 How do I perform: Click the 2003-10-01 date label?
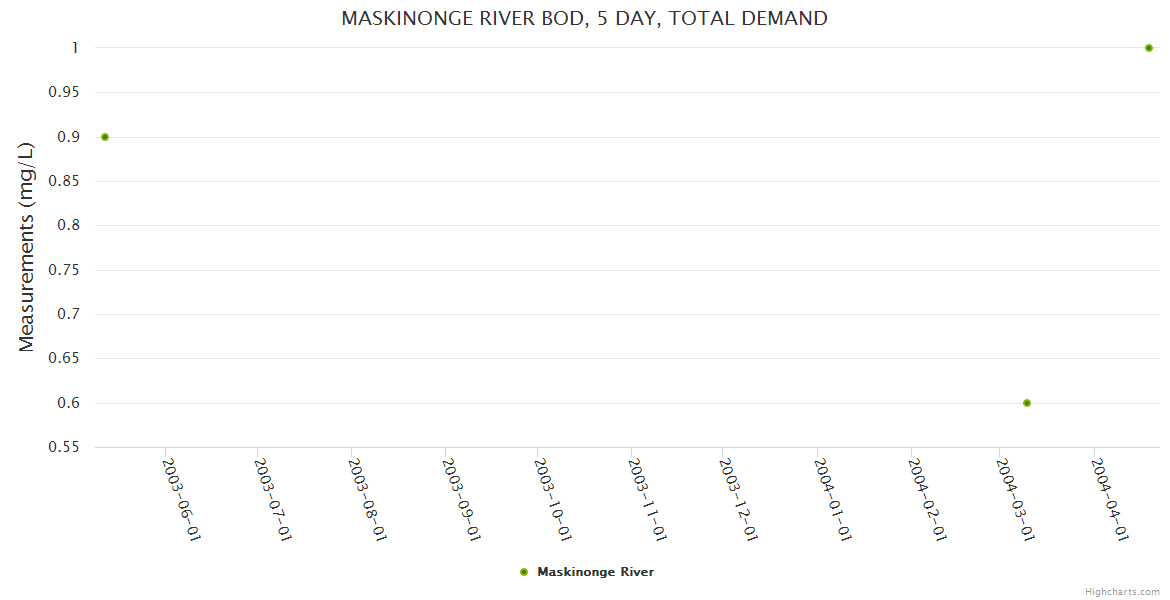(553, 500)
